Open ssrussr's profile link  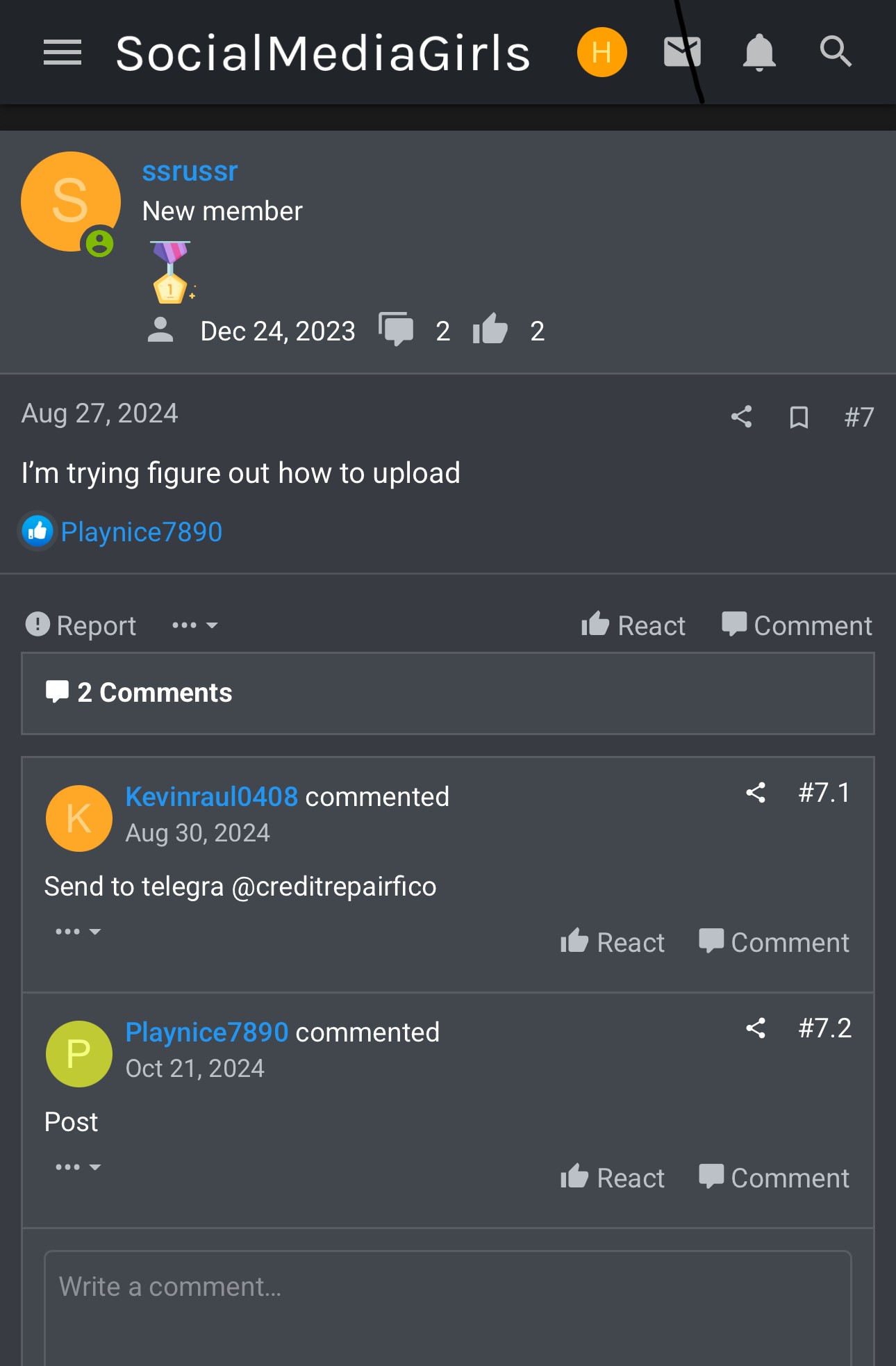(x=190, y=172)
